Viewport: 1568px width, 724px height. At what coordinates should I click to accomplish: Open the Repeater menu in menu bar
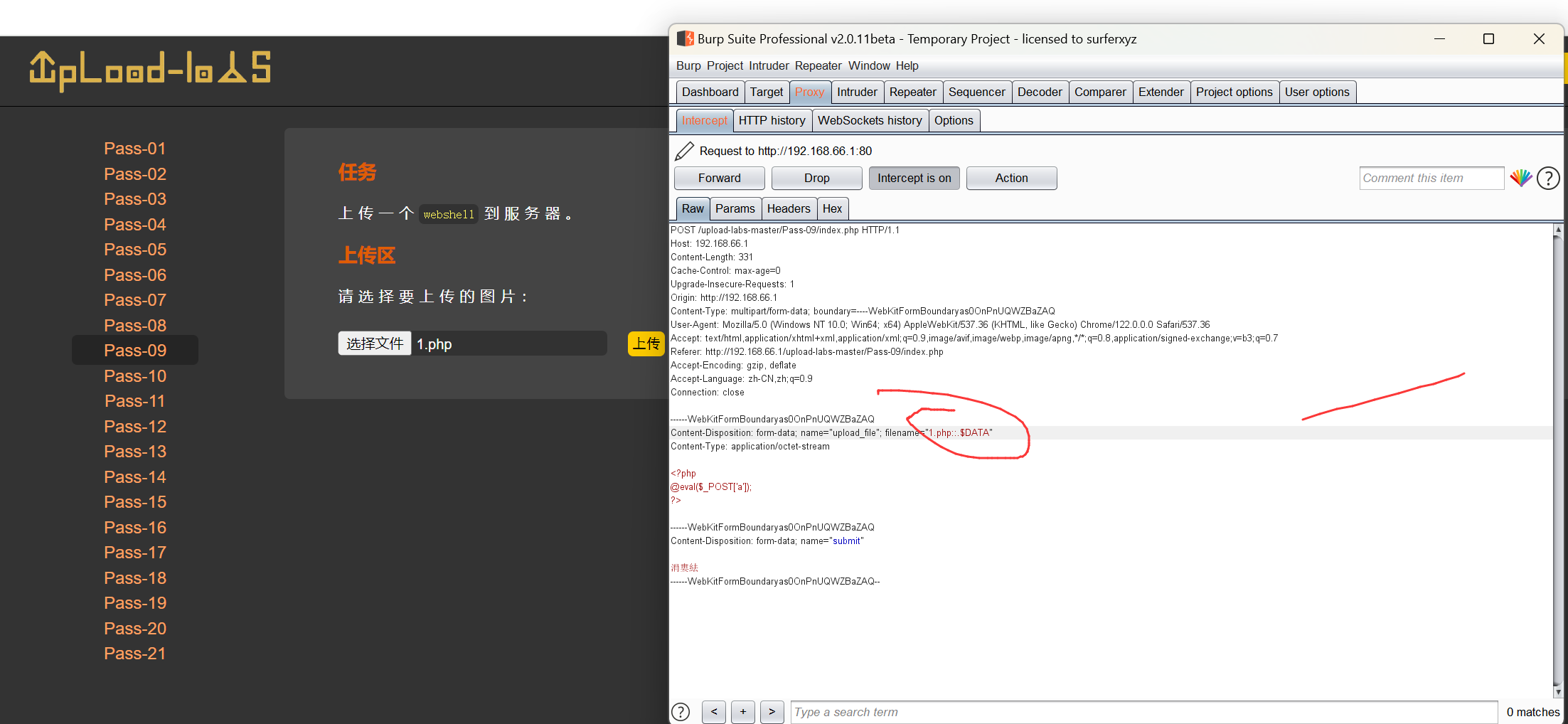click(818, 65)
